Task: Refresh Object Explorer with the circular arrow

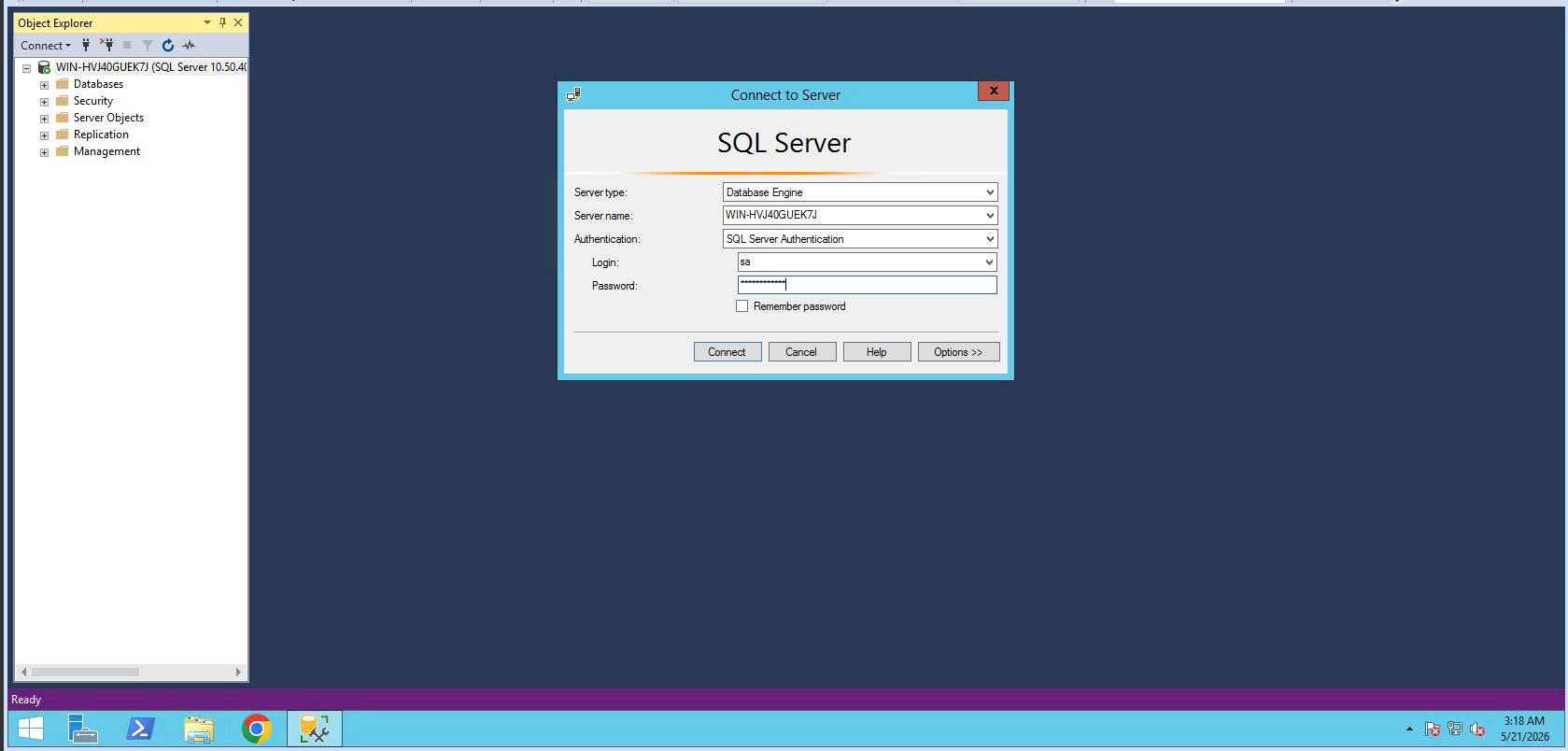Action: (168, 45)
